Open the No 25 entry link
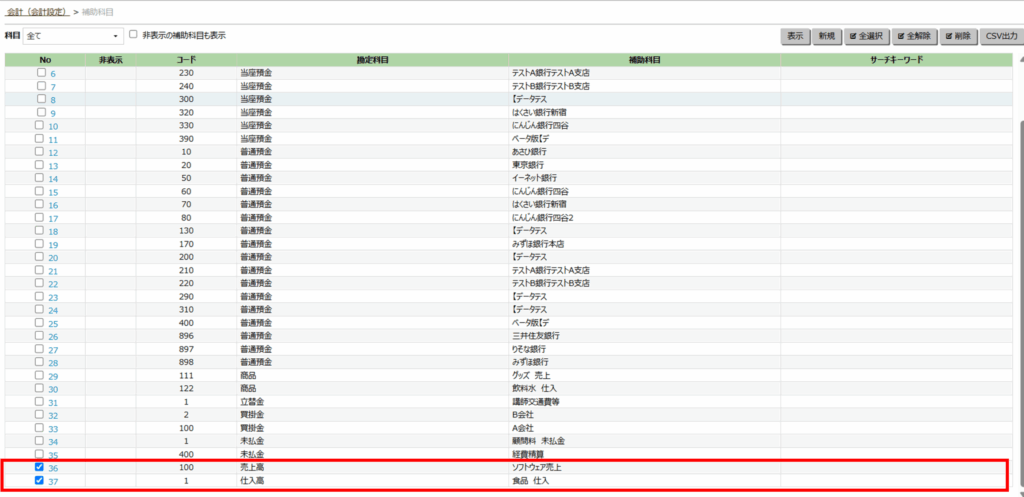 [53, 323]
